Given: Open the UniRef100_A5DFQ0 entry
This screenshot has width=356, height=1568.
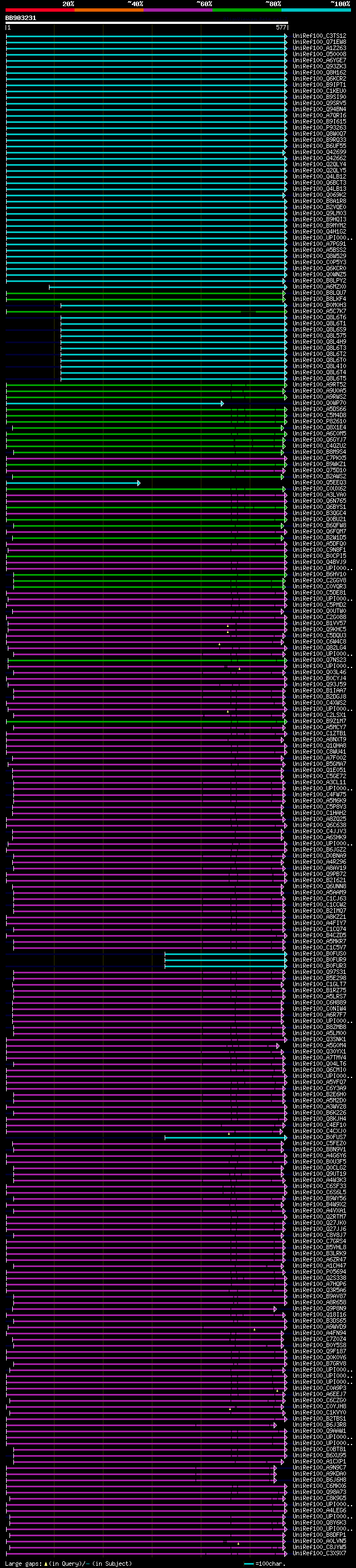Looking at the screenshot, I should pyautogui.click(x=319, y=543).
